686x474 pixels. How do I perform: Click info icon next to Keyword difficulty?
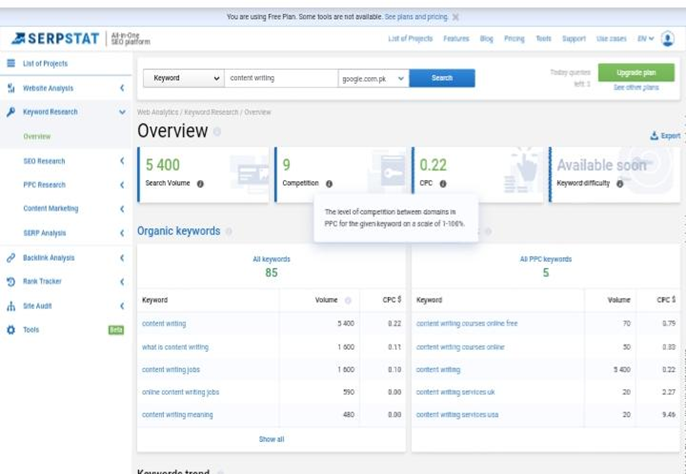[x=620, y=184]
